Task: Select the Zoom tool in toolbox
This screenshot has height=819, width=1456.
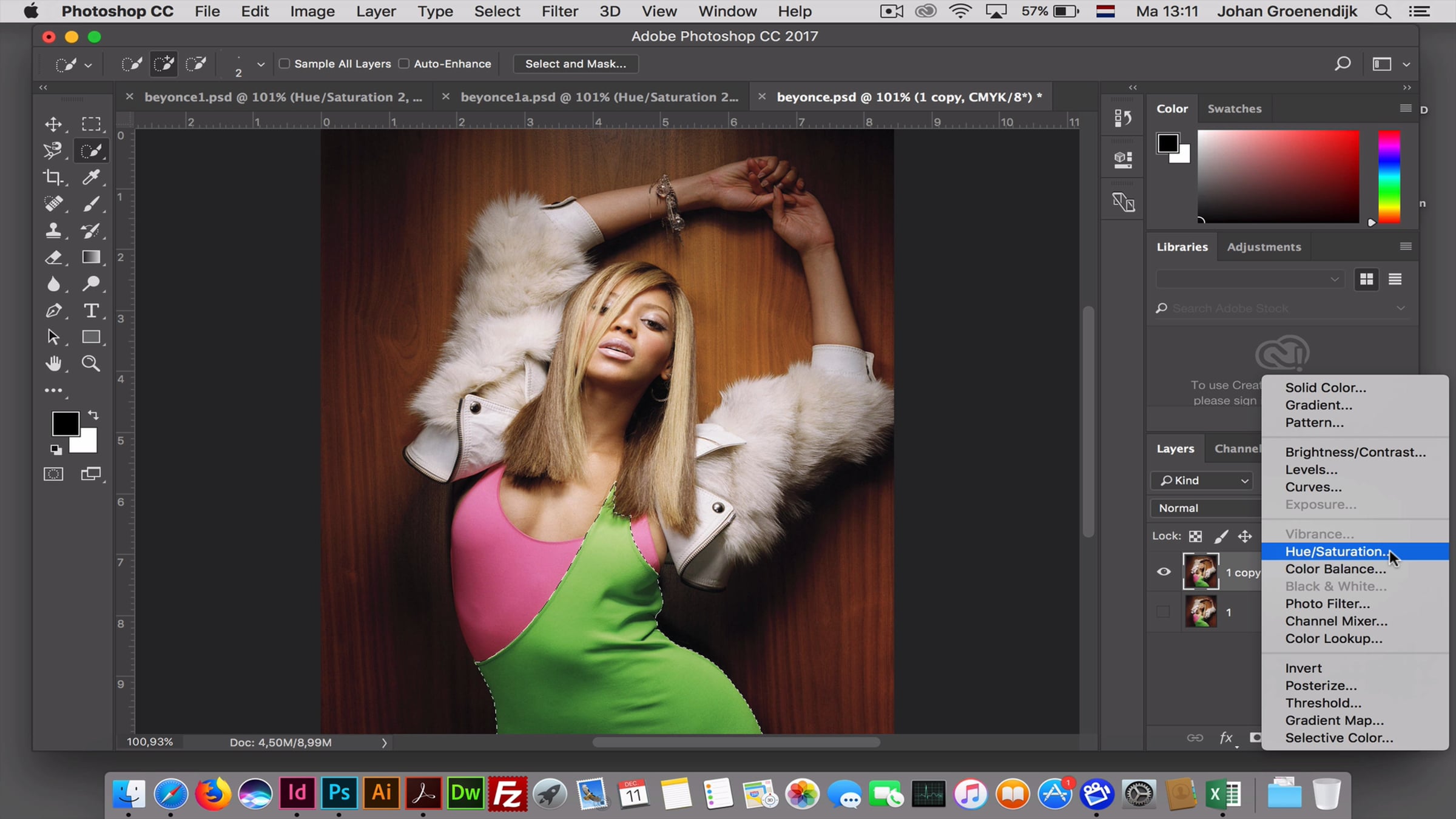Action: 91,363
